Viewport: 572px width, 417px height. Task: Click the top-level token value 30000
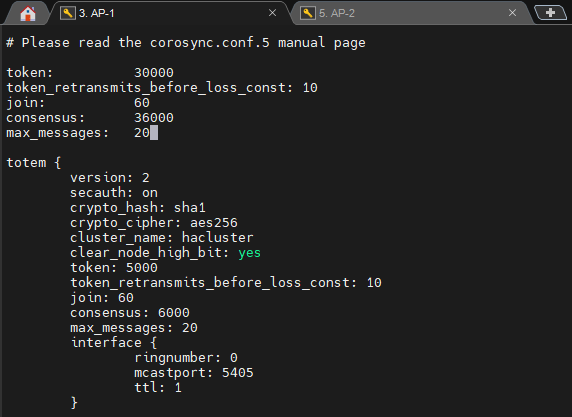[x=154, y=73]
